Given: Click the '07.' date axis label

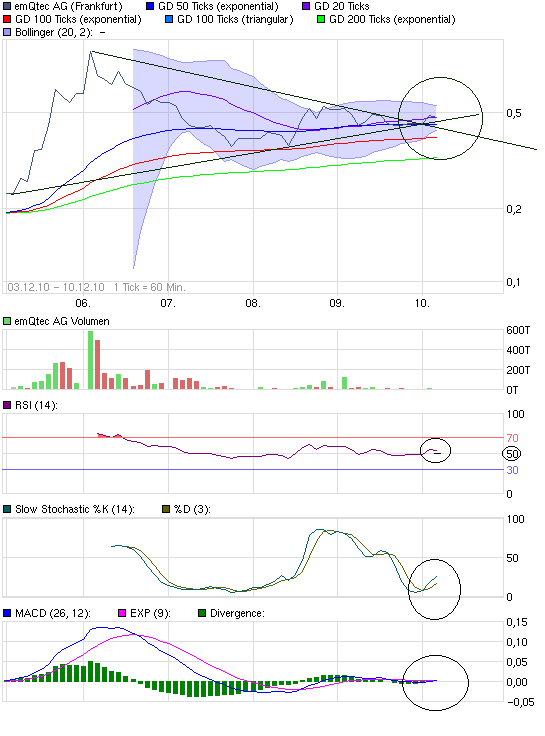Looking at the screenshot, I should tap(168, 303).
